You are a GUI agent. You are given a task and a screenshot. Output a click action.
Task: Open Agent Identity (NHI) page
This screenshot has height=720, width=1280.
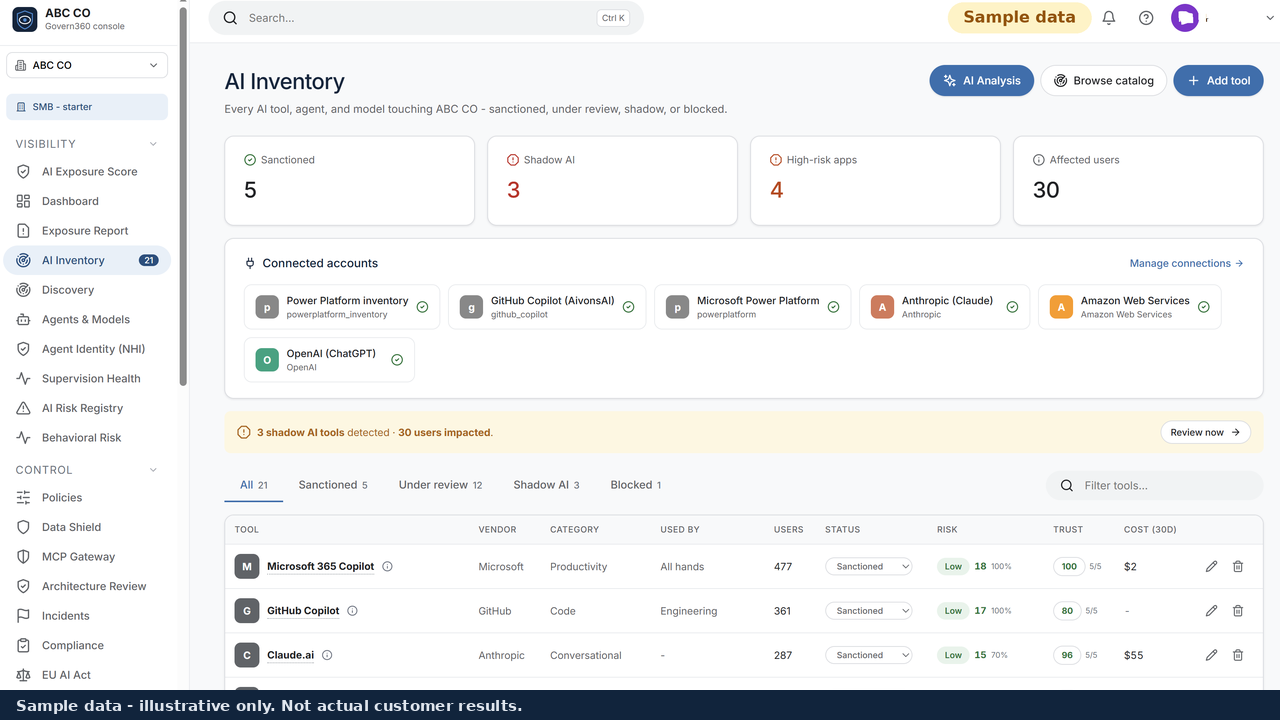[x=88, y=349]
